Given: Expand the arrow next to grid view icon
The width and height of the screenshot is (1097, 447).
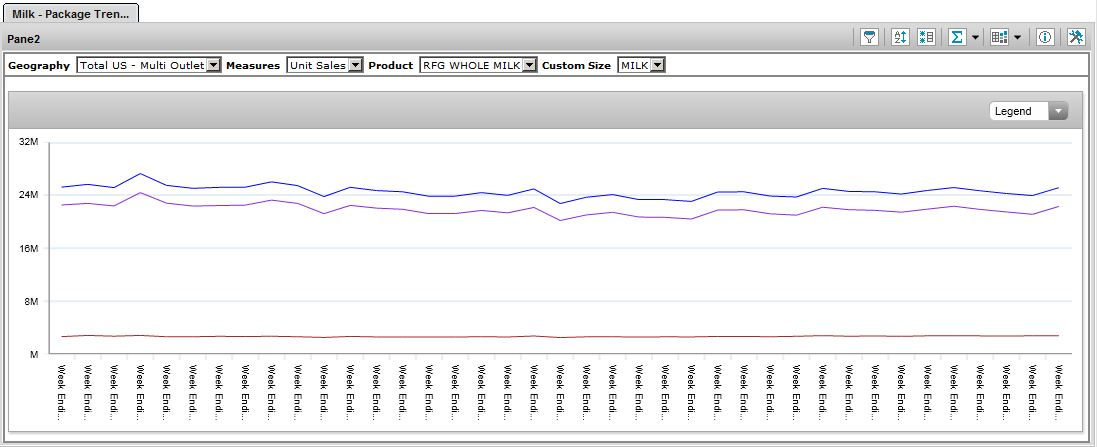Looking at the screenshot, I should pyautogui.click(x=1017, y=37).
